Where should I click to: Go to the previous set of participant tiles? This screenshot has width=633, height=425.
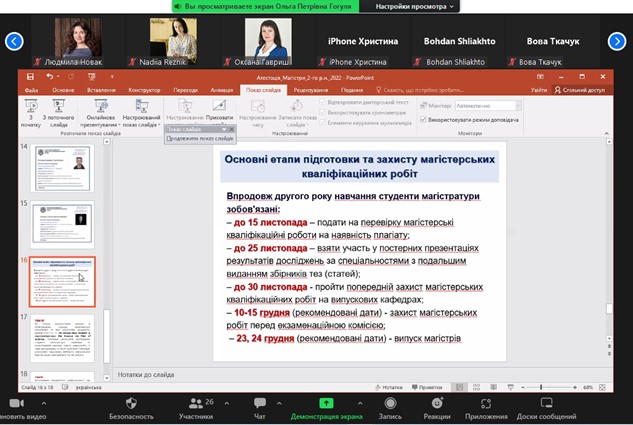click(14, 41)
